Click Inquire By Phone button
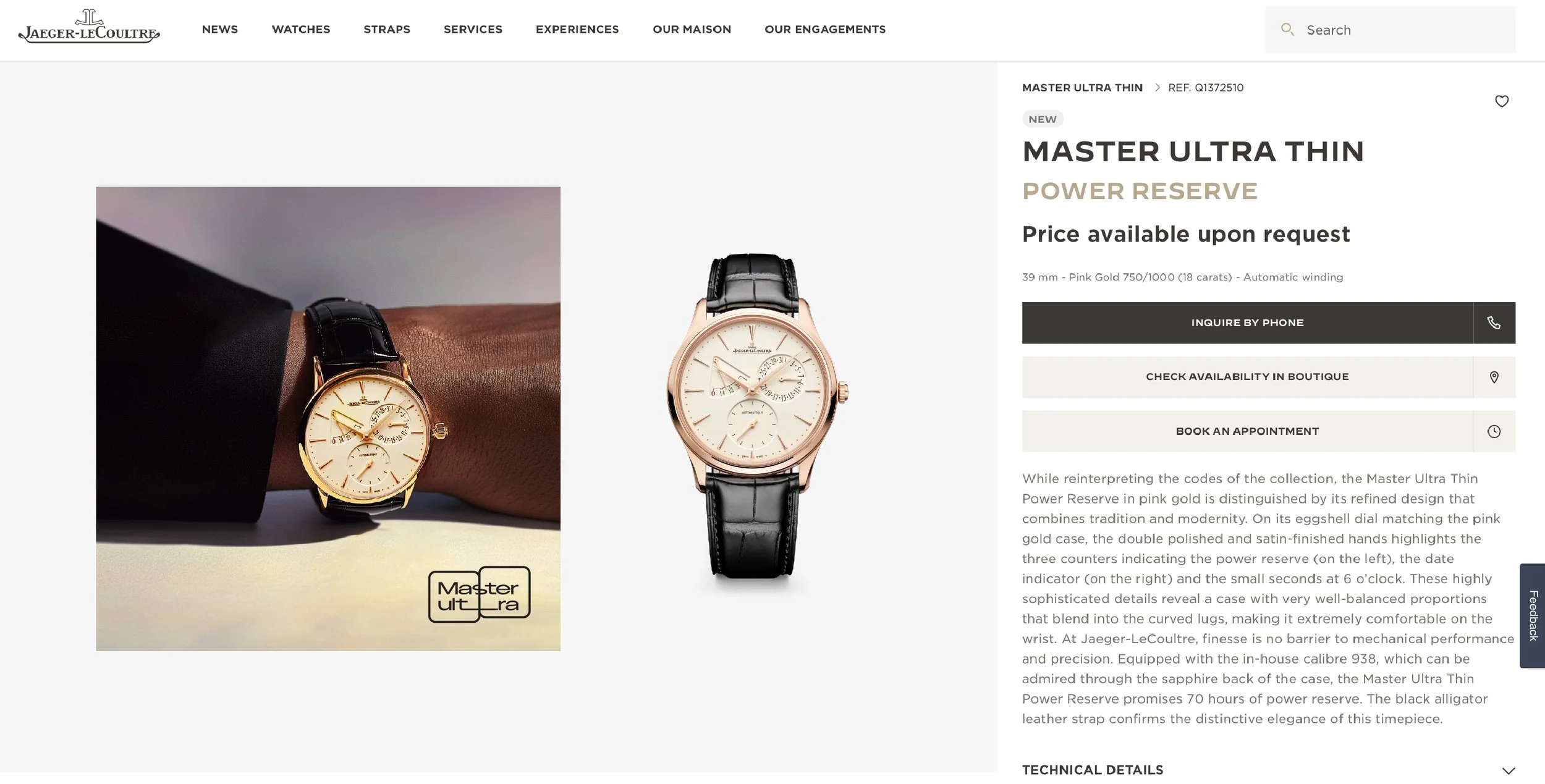The image size is (1545, 784). click(1247, 322)
